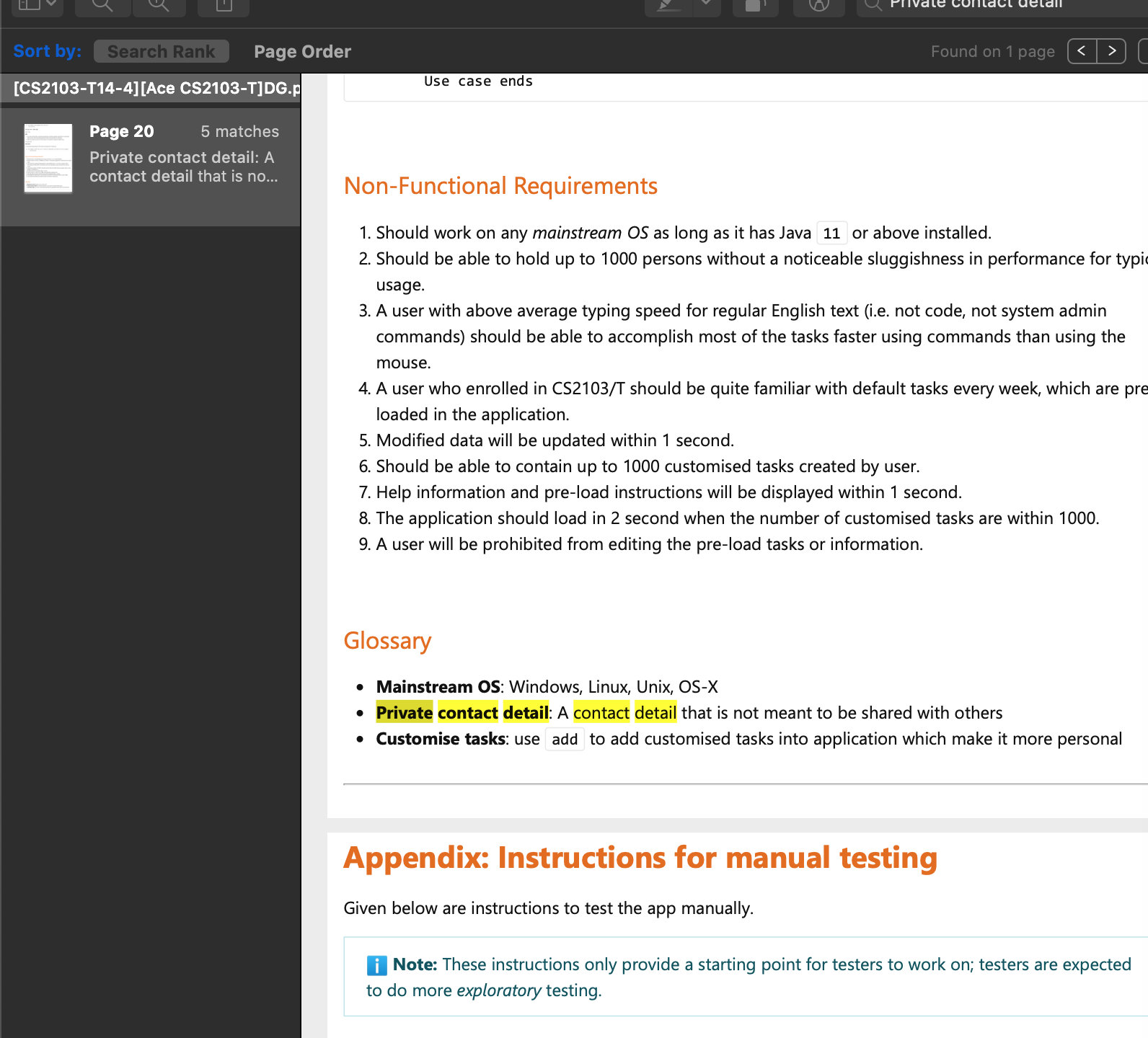Click the result snippet 'Private contact detail: A'
The height and width of the screenshot is (1038, 1148).
(182, 157)
